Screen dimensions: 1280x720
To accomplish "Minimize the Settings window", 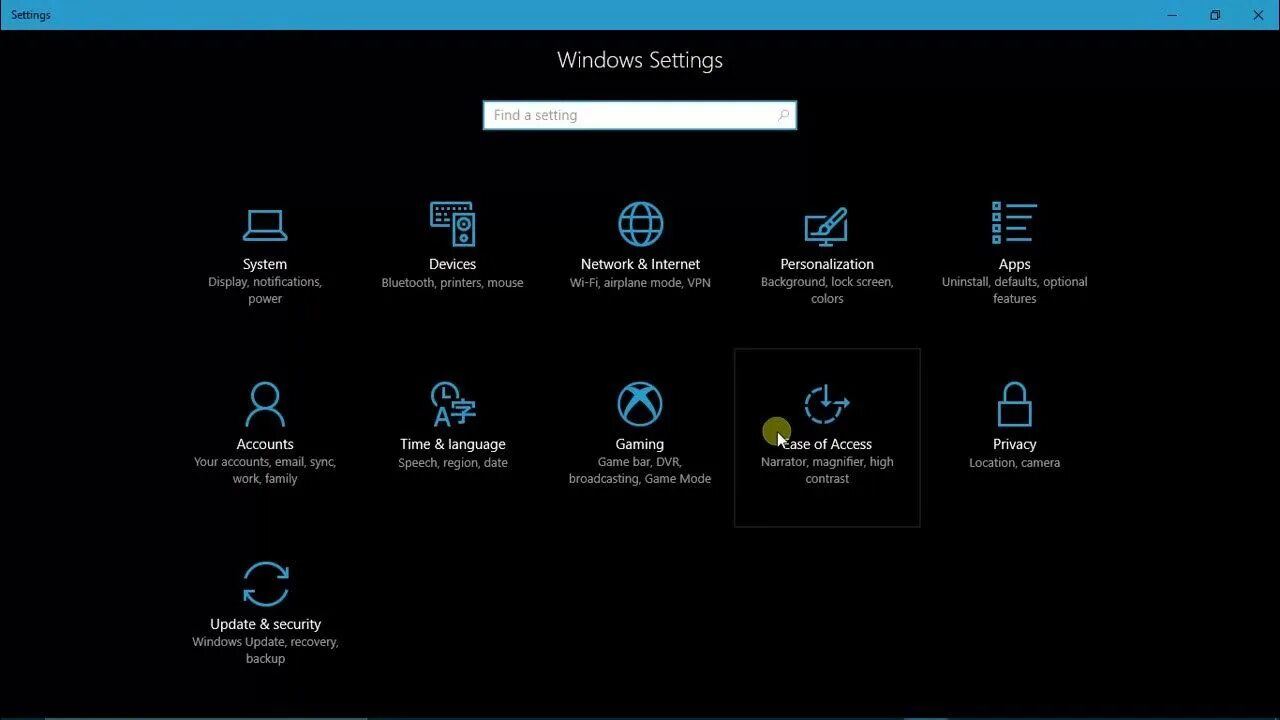I will [1172, 15].
